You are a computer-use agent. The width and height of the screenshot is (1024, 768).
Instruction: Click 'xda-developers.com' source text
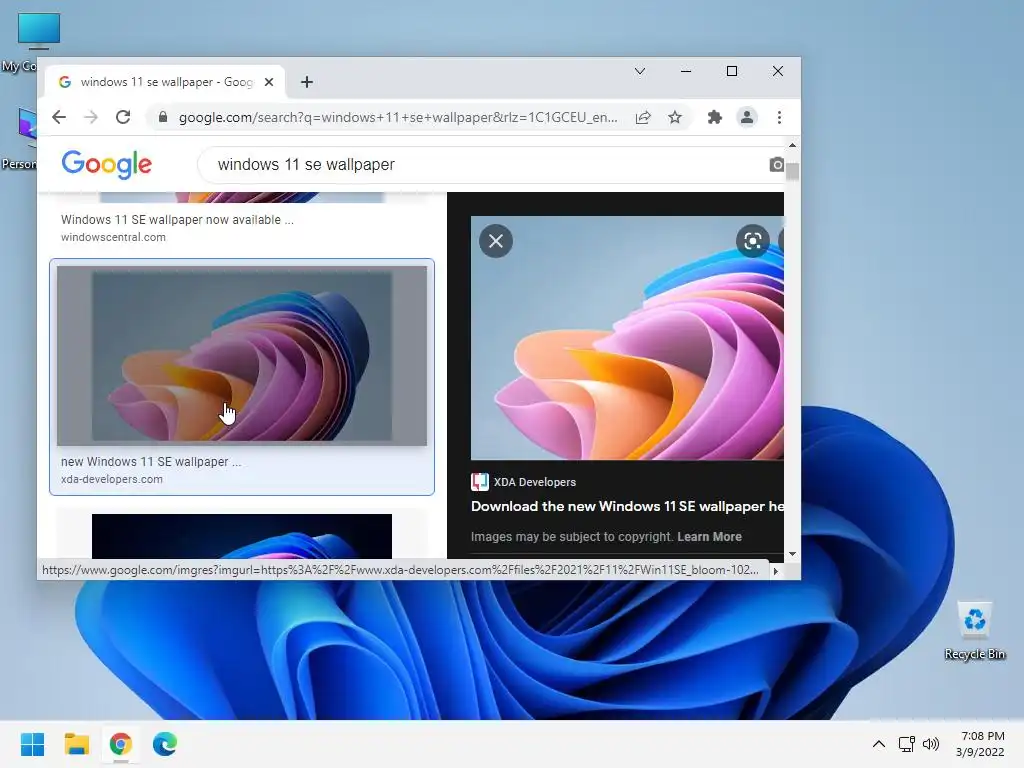112,479
